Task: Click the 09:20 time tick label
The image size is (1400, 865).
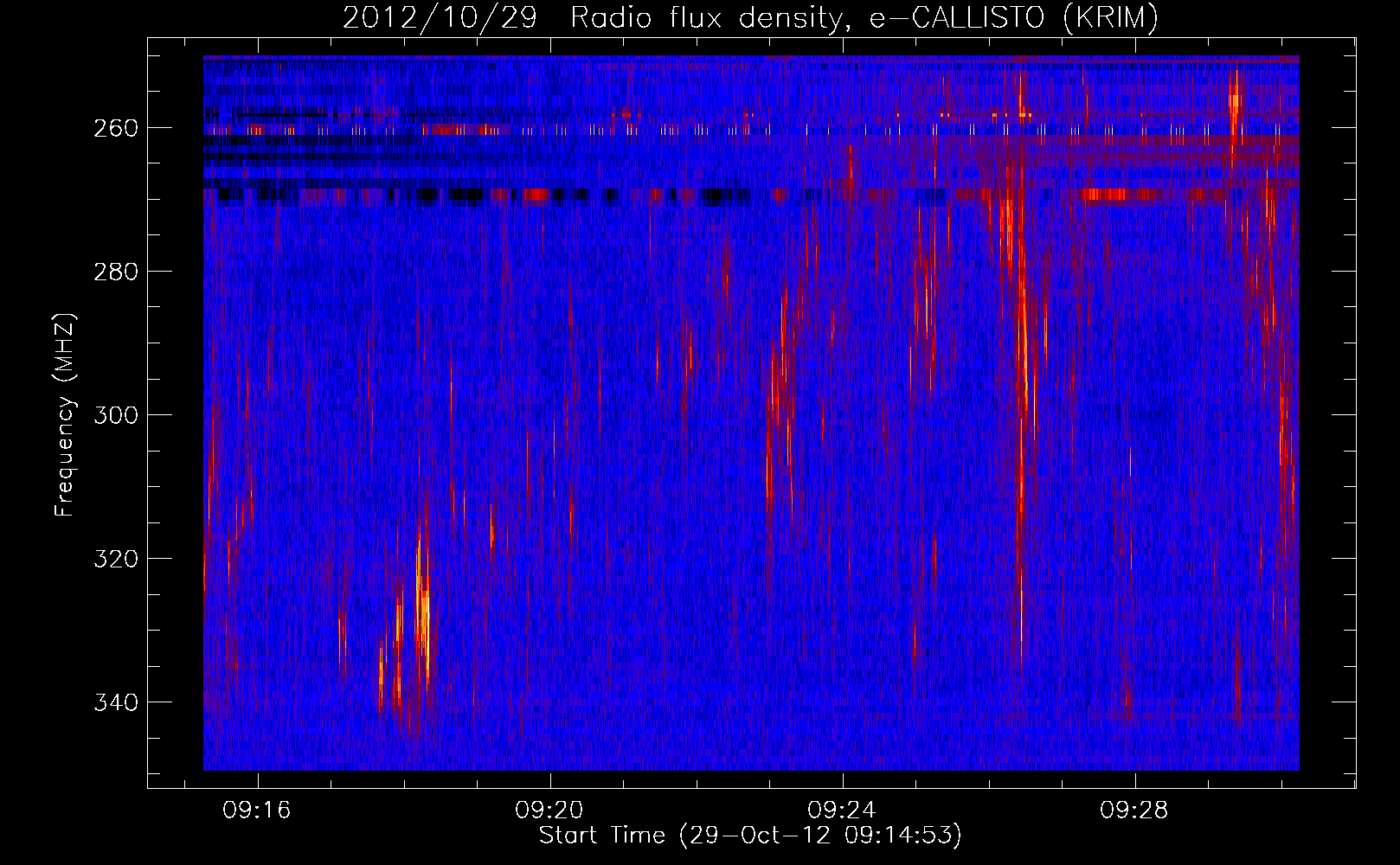Action: pos(549,811)
